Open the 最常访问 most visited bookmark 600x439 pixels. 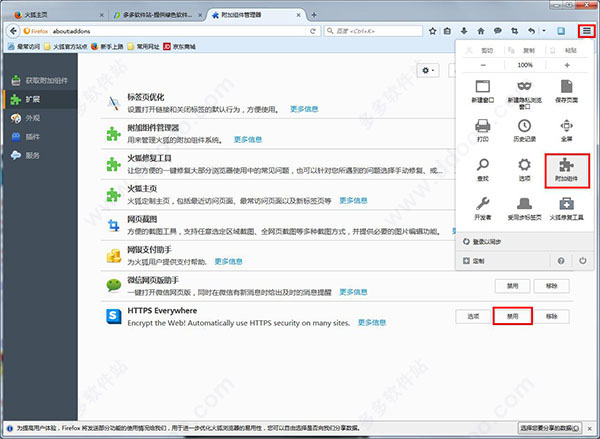click(x=24, y=47)
